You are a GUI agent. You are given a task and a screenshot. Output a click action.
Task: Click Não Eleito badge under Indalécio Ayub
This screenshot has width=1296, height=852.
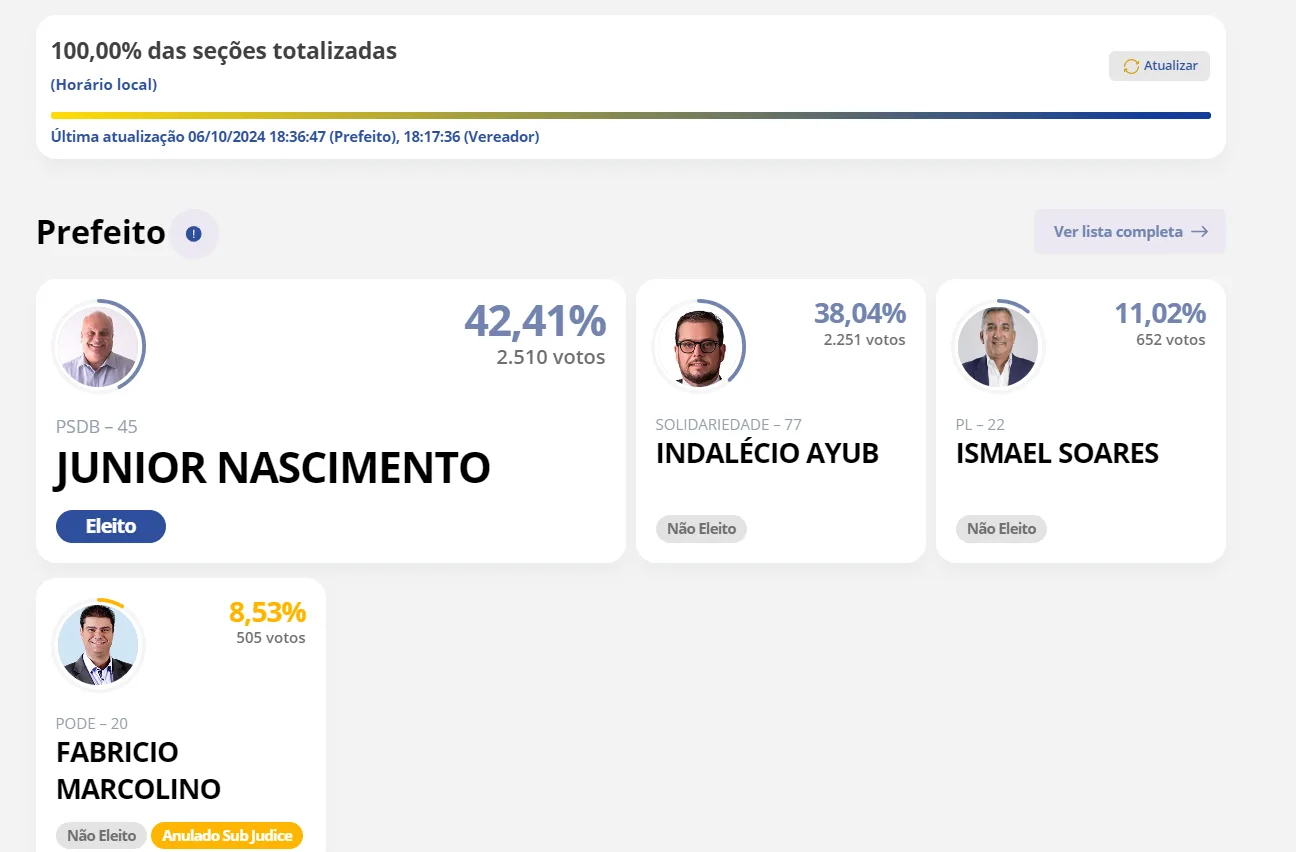701,529
